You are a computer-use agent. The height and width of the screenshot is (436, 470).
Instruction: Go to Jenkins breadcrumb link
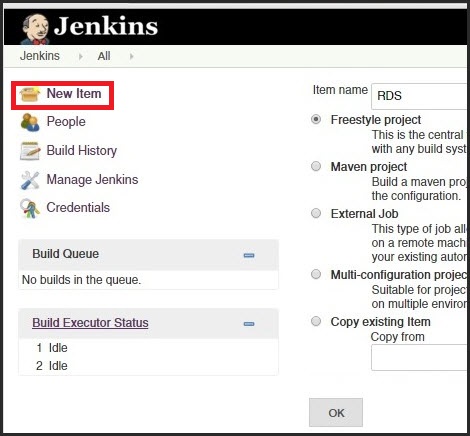point(40,56)
